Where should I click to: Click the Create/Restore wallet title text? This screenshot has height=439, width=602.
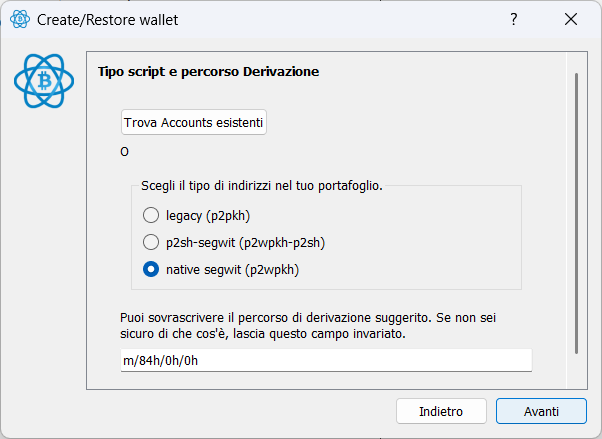click(108, 20)
